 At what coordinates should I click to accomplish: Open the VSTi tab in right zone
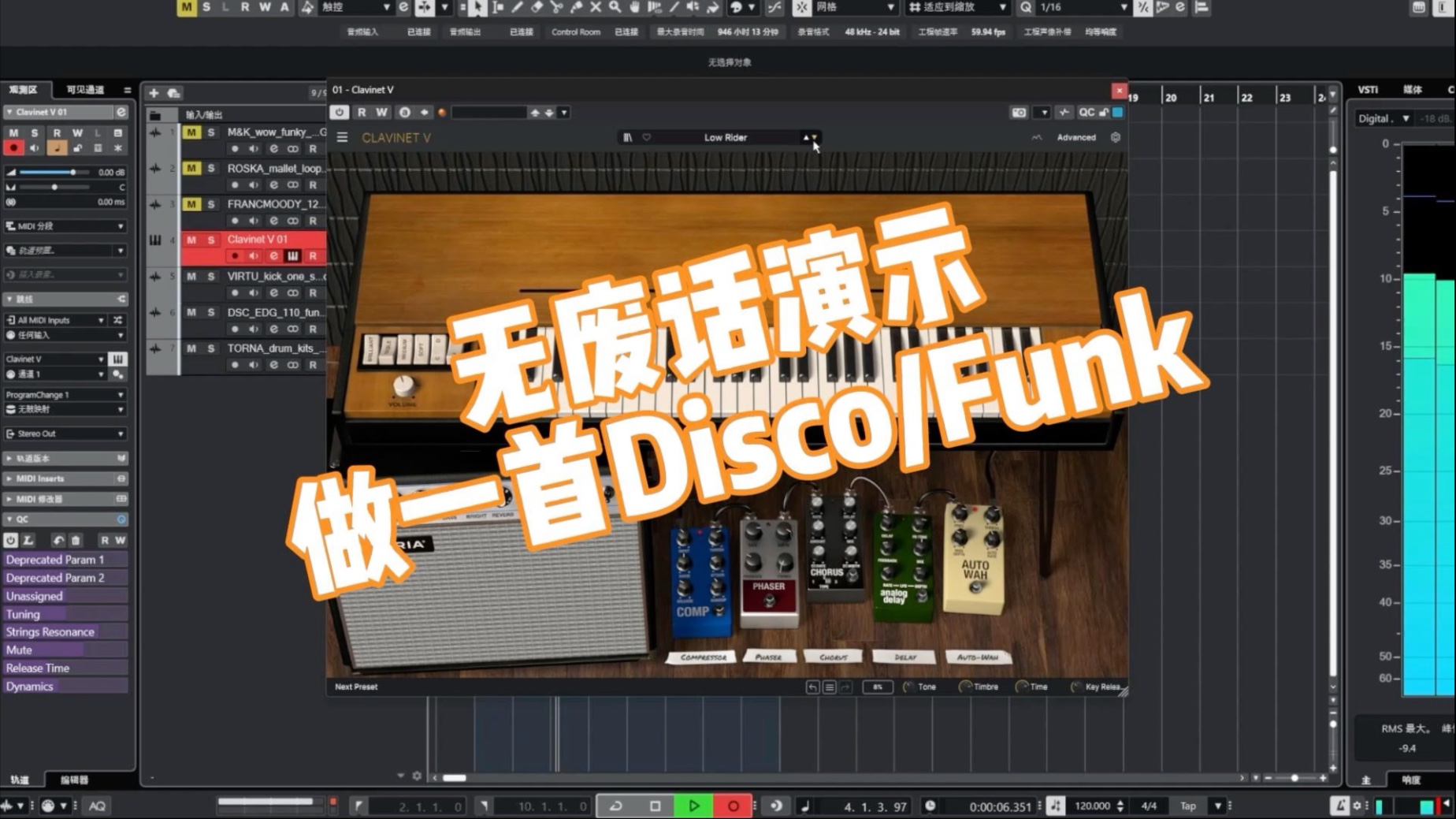point(1368,90)
